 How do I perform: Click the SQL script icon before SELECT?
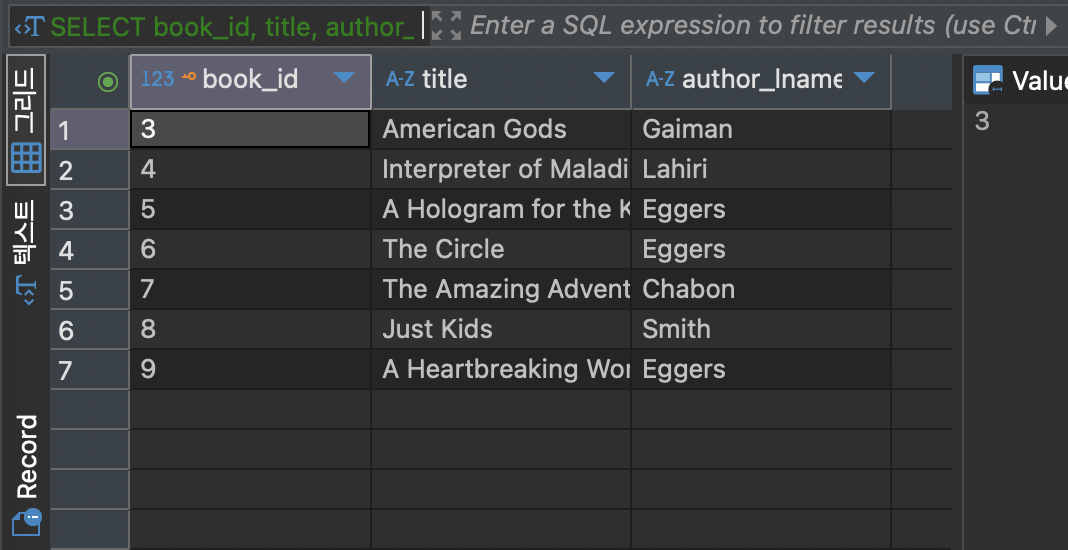[x=29, y=27]
